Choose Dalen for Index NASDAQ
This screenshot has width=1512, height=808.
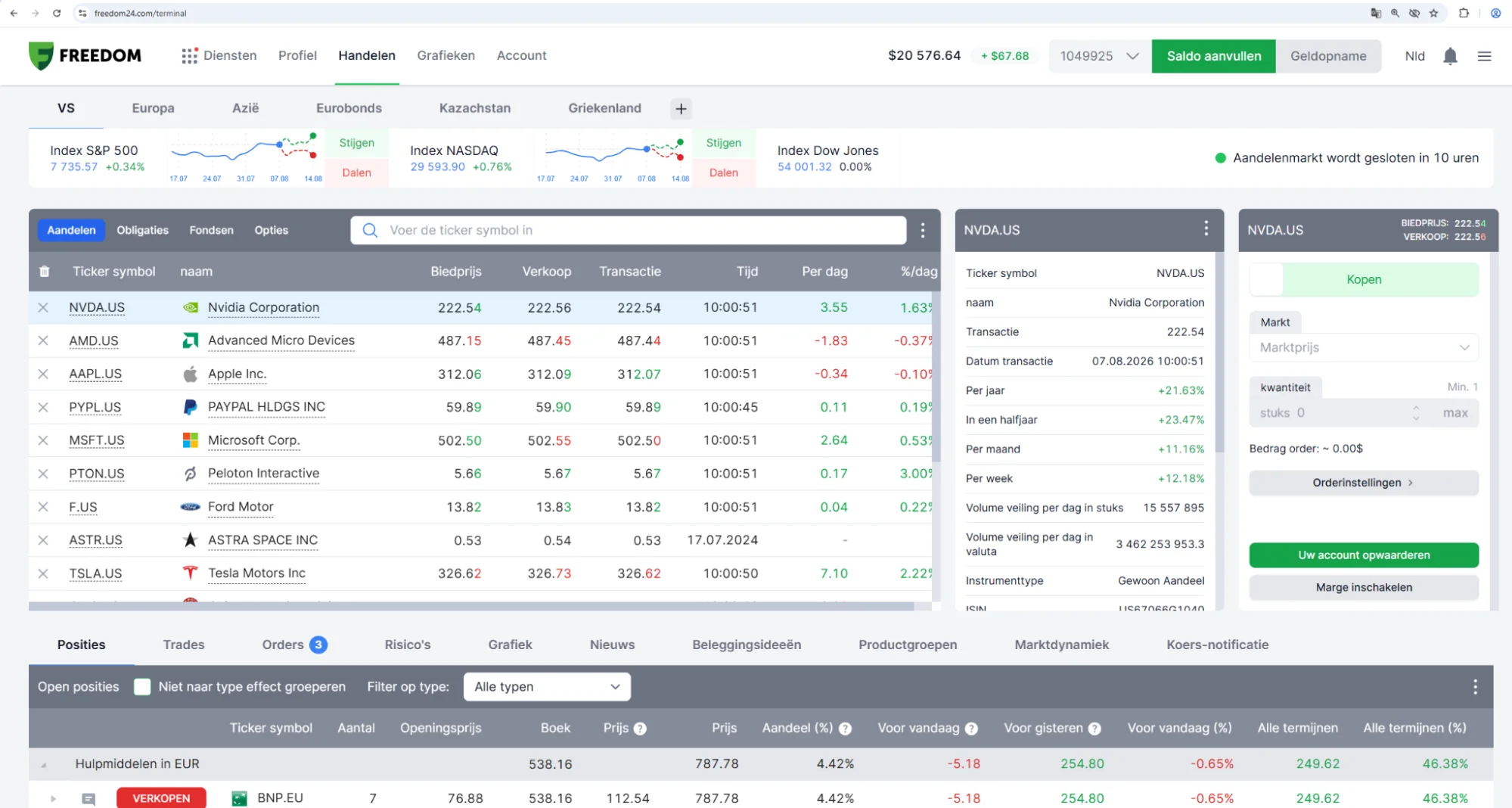(x=724, y=172)
